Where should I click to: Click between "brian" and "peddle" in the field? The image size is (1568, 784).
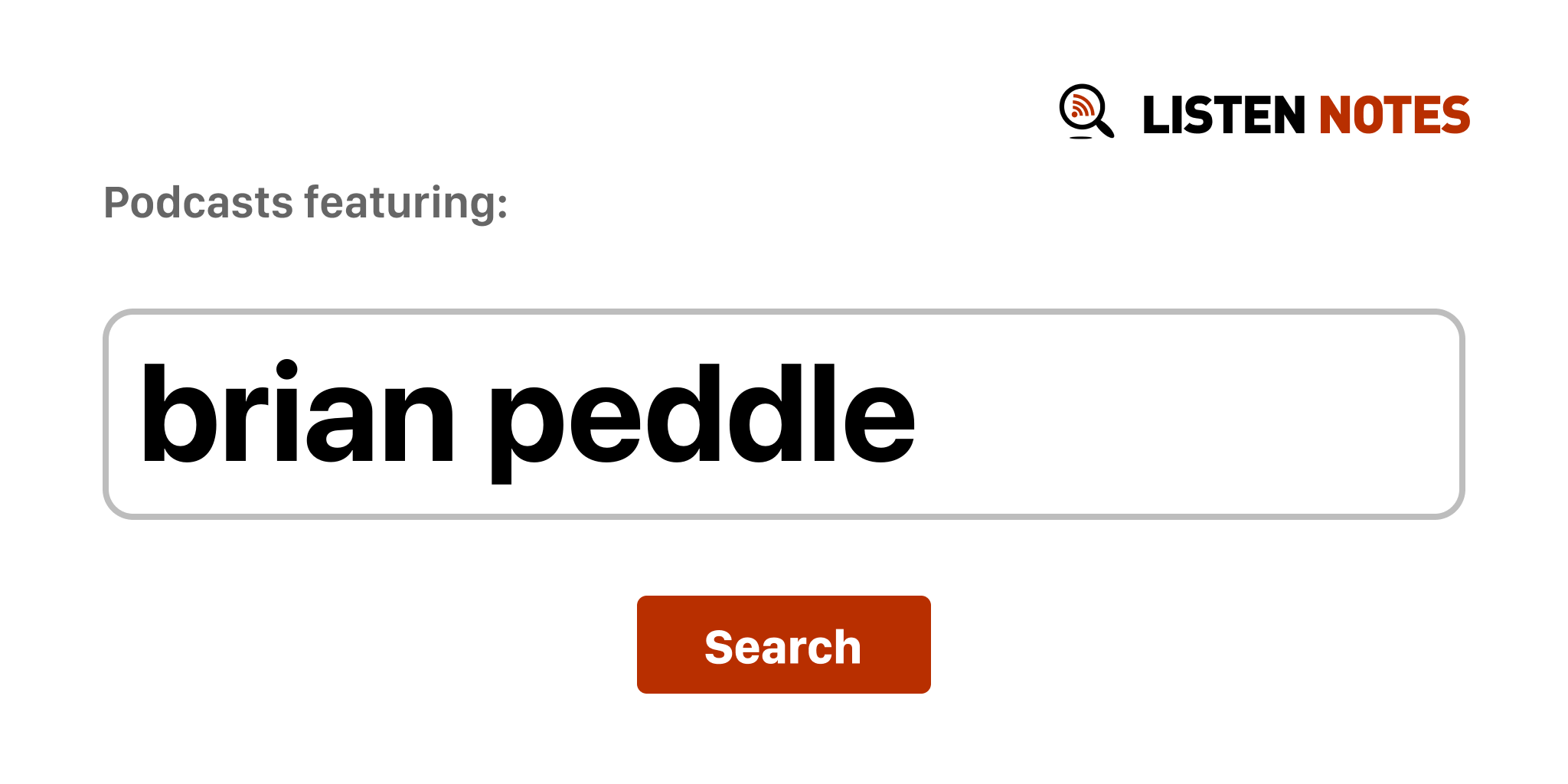[x=472, y=414]
